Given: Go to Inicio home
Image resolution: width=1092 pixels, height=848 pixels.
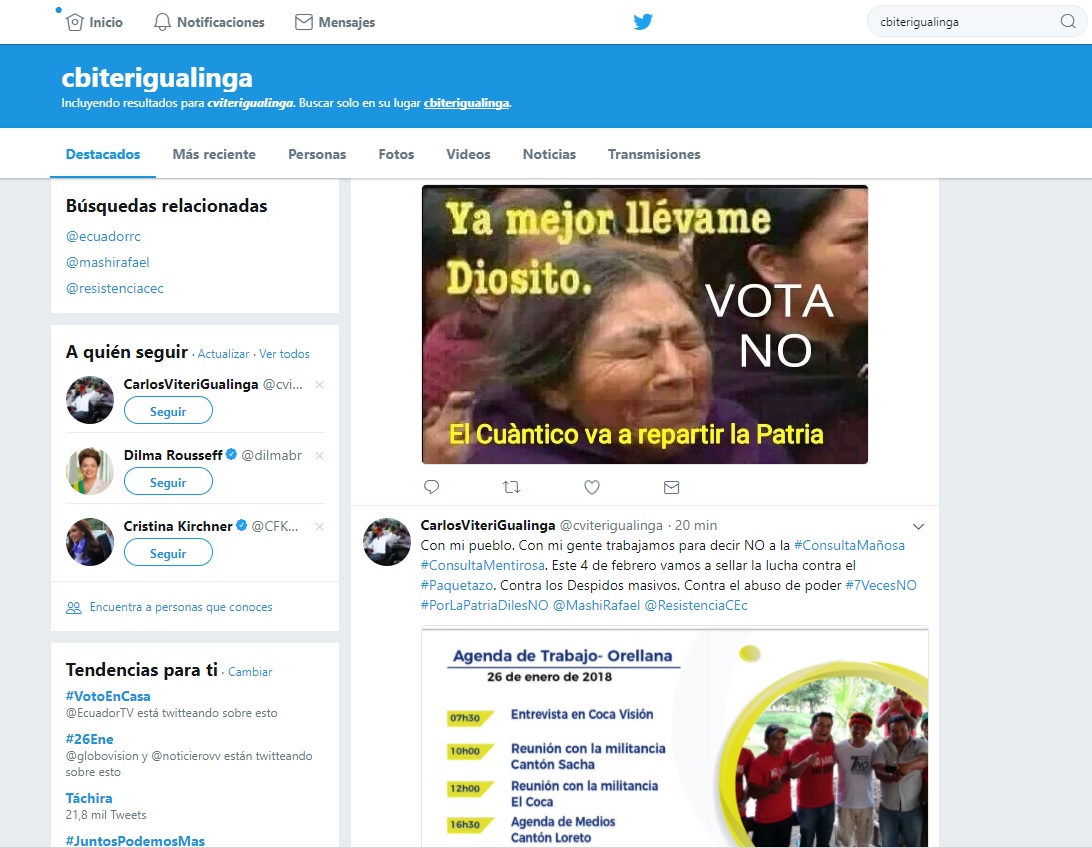Looking at the screenshot, I should pyautogui.click(x=94, y=22).
